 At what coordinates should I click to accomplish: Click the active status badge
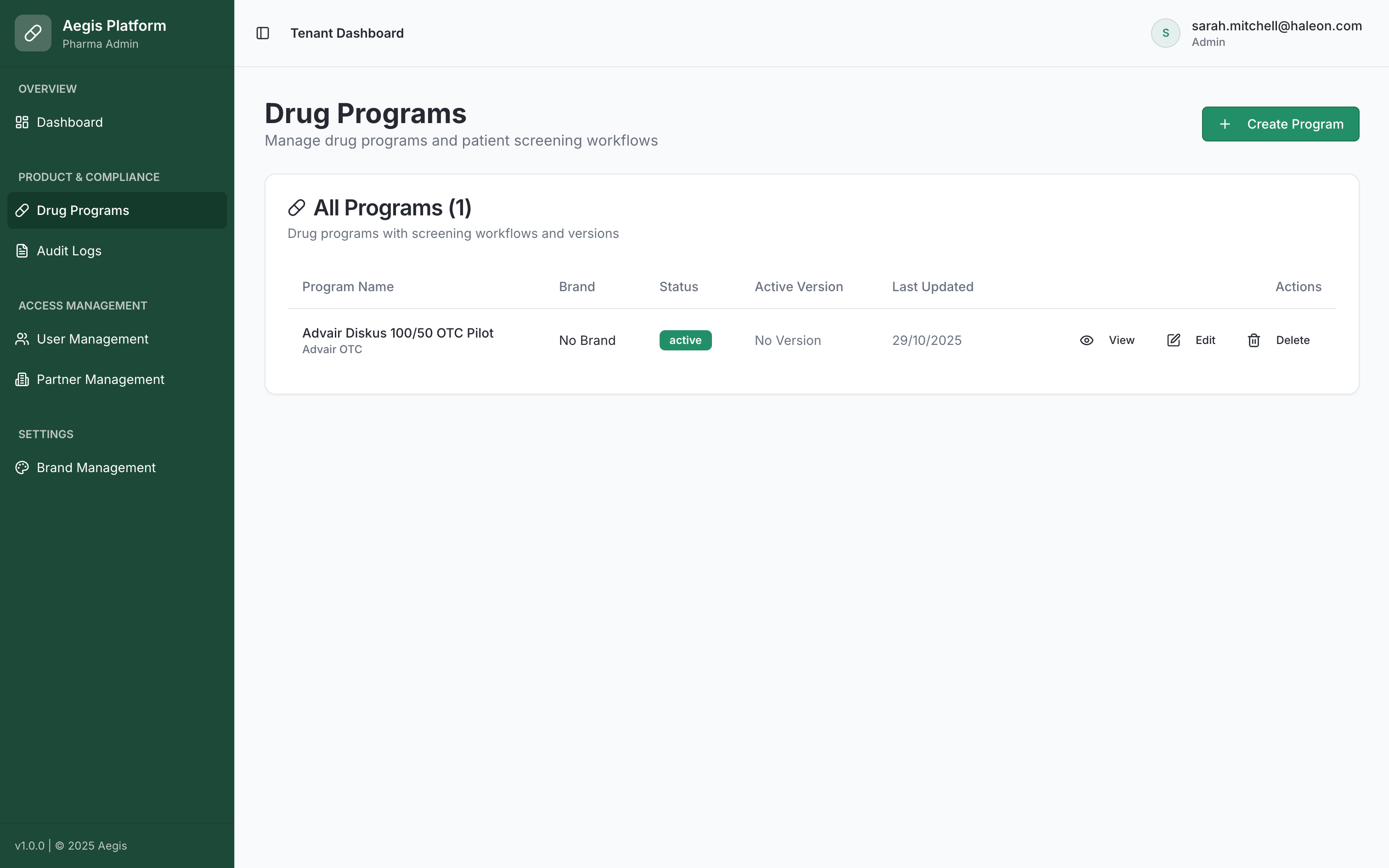[x=685, y=340]
